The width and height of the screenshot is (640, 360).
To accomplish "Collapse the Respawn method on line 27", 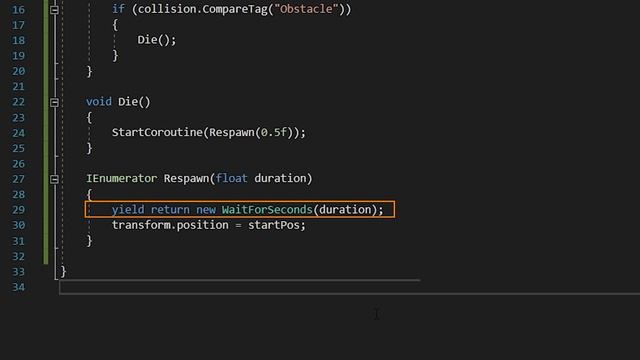I will tap(54, 179).
